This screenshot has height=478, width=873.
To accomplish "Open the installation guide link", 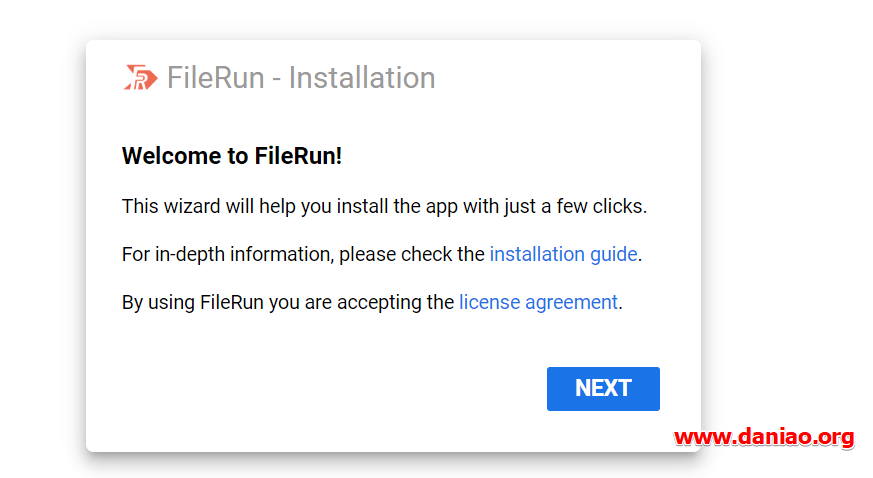I will 563,254.
